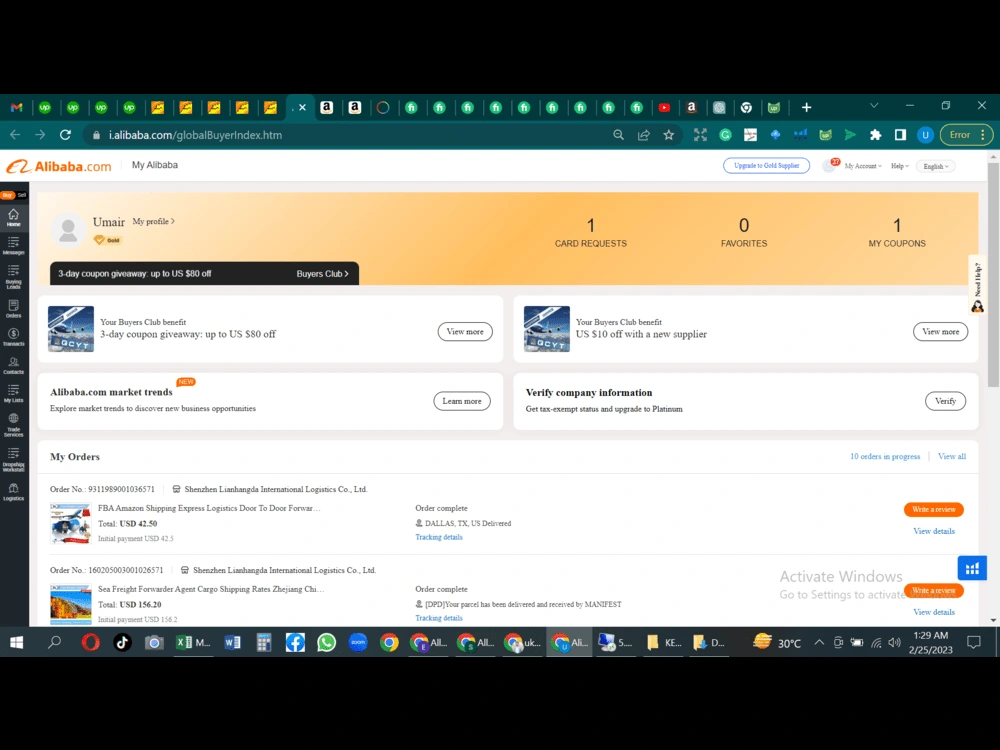1000x750 pixels.
Task: Open Tracking details for the Dallas order
Action: coord(439,537)
